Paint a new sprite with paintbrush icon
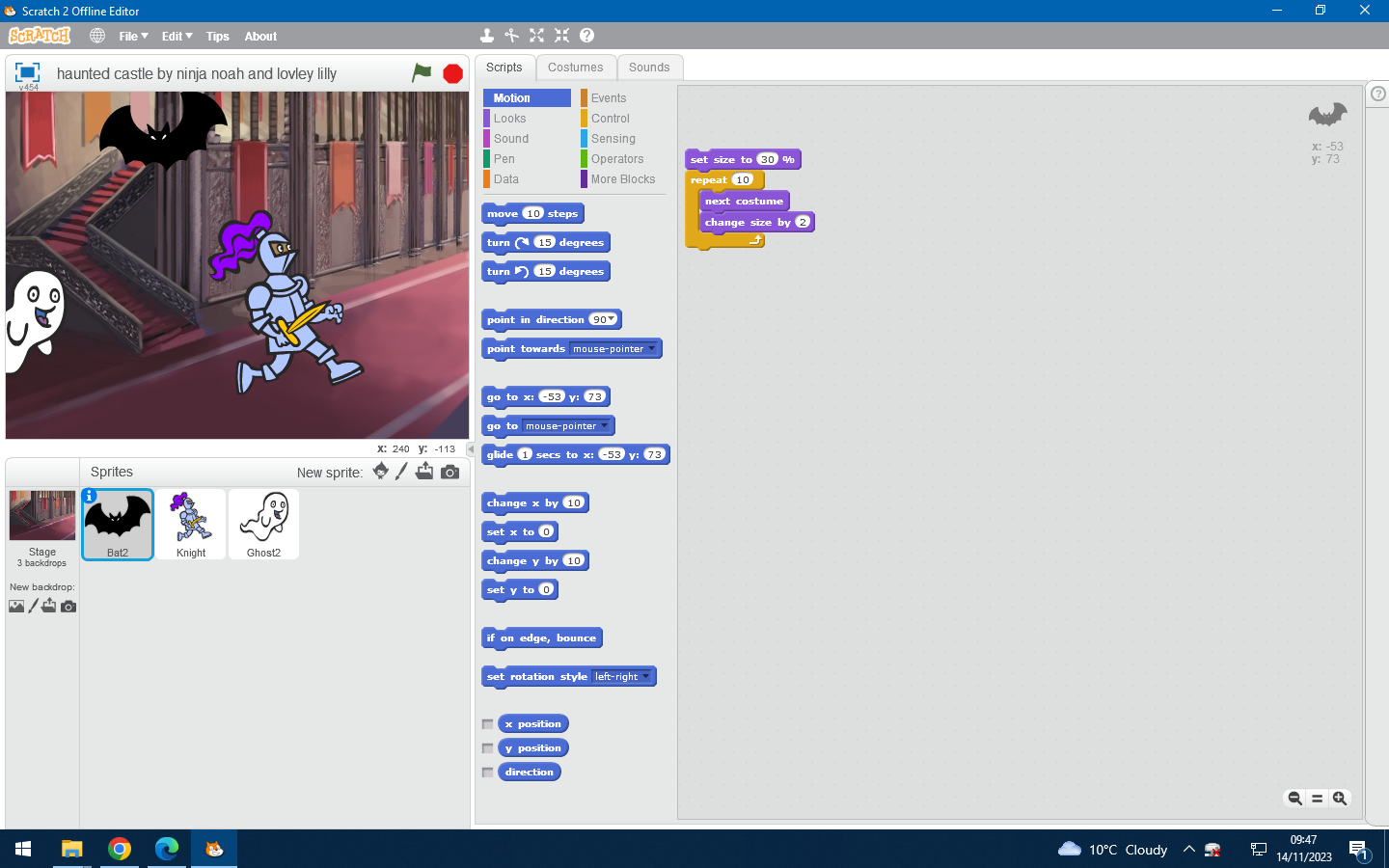Image resolution: width=1389 pixels, height=868 pixels. click(x=401, y=472)
